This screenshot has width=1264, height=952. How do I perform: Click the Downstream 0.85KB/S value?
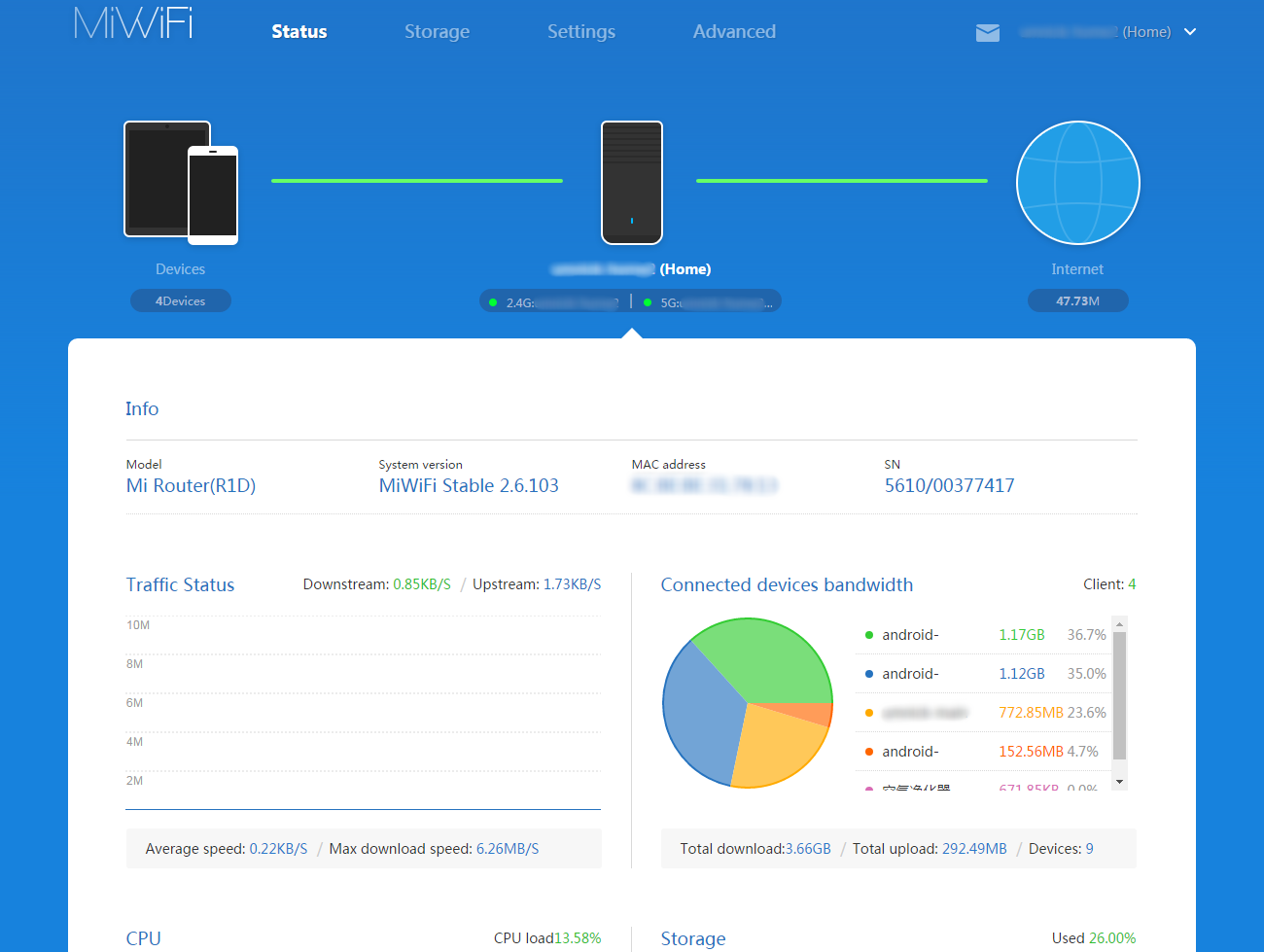point(422,584)
